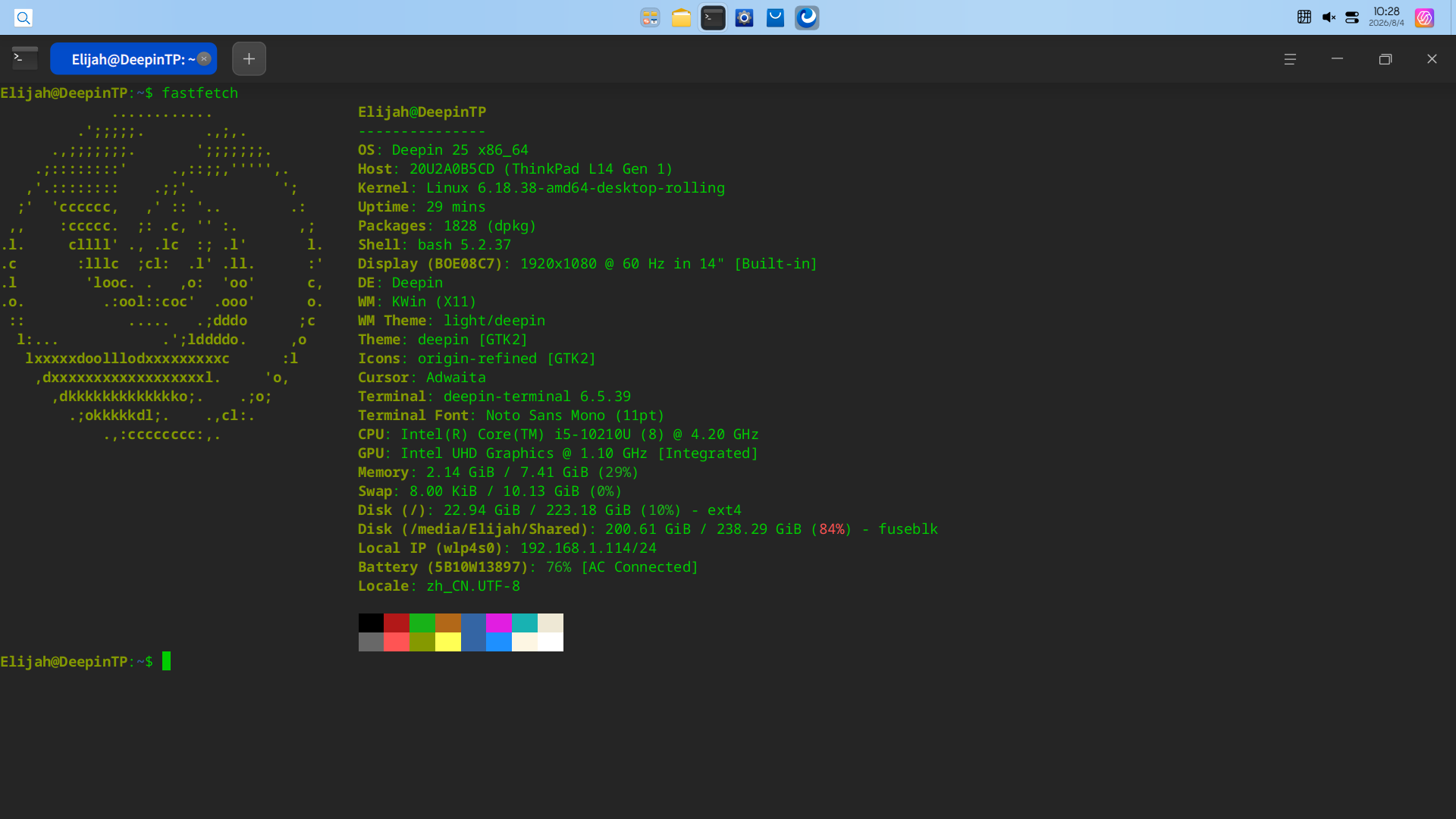Open the keyboard layout tray icon
The width and height of the screenshot is (1456, 819).
point(1304,17)
